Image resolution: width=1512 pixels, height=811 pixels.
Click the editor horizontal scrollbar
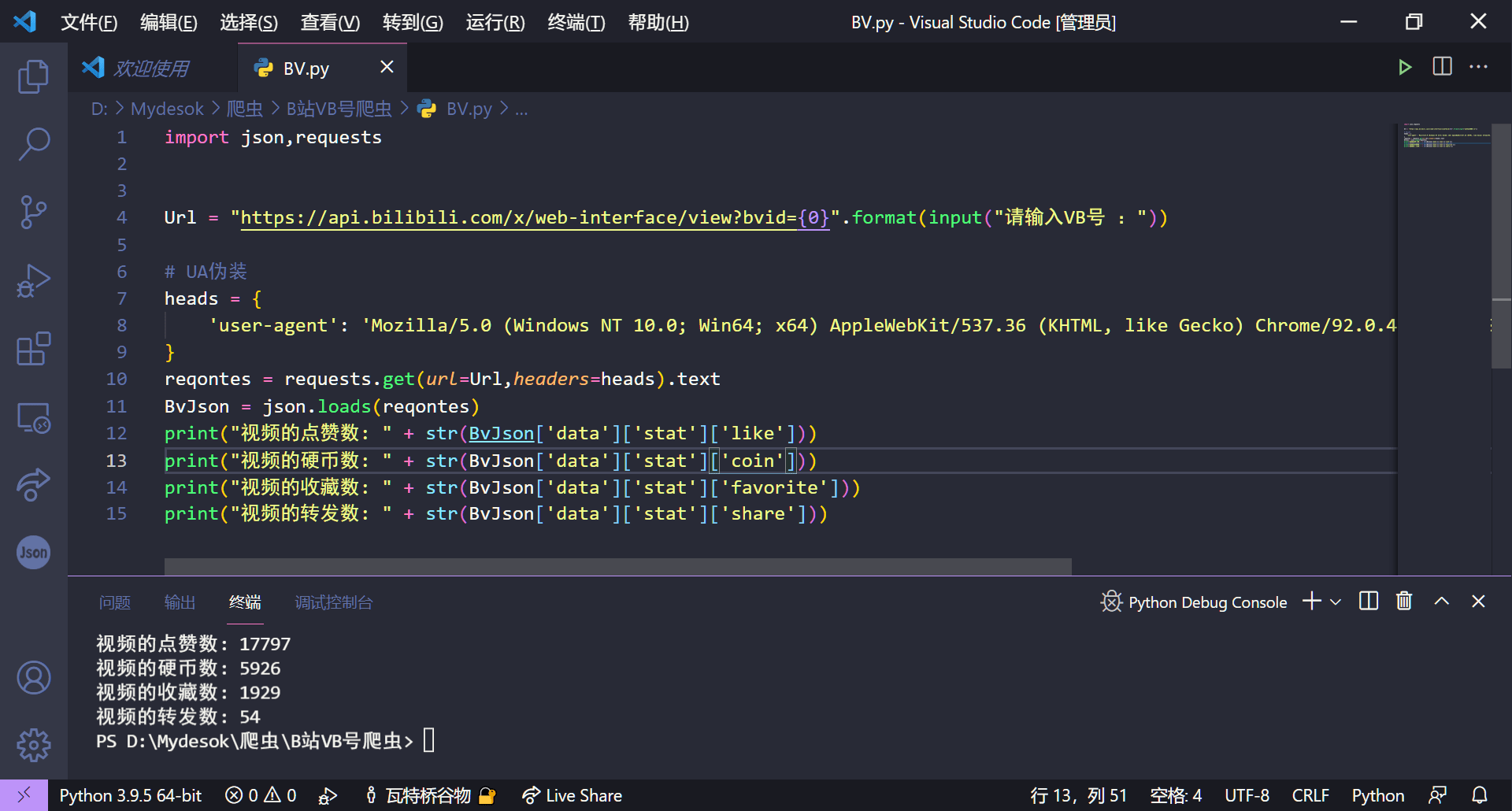tap(617, 567)
